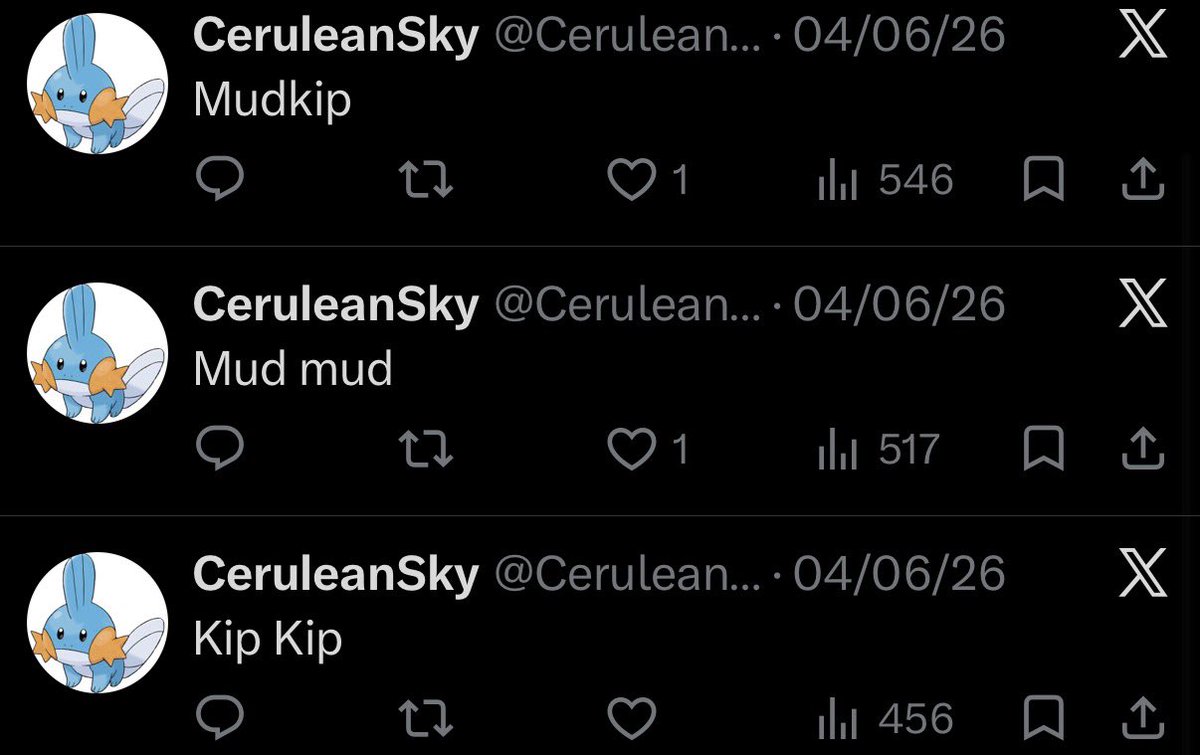The height and width of the screenshot is (755, 1200).
Task: Like the "Kip Kip" post
Action: click(632, 719)
